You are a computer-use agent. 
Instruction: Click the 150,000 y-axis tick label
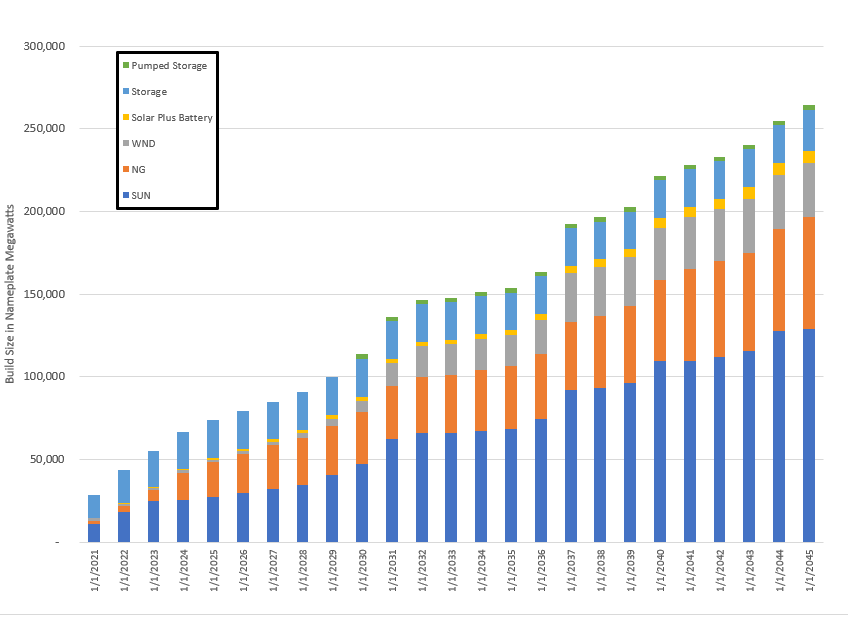(x=43, y=294)
